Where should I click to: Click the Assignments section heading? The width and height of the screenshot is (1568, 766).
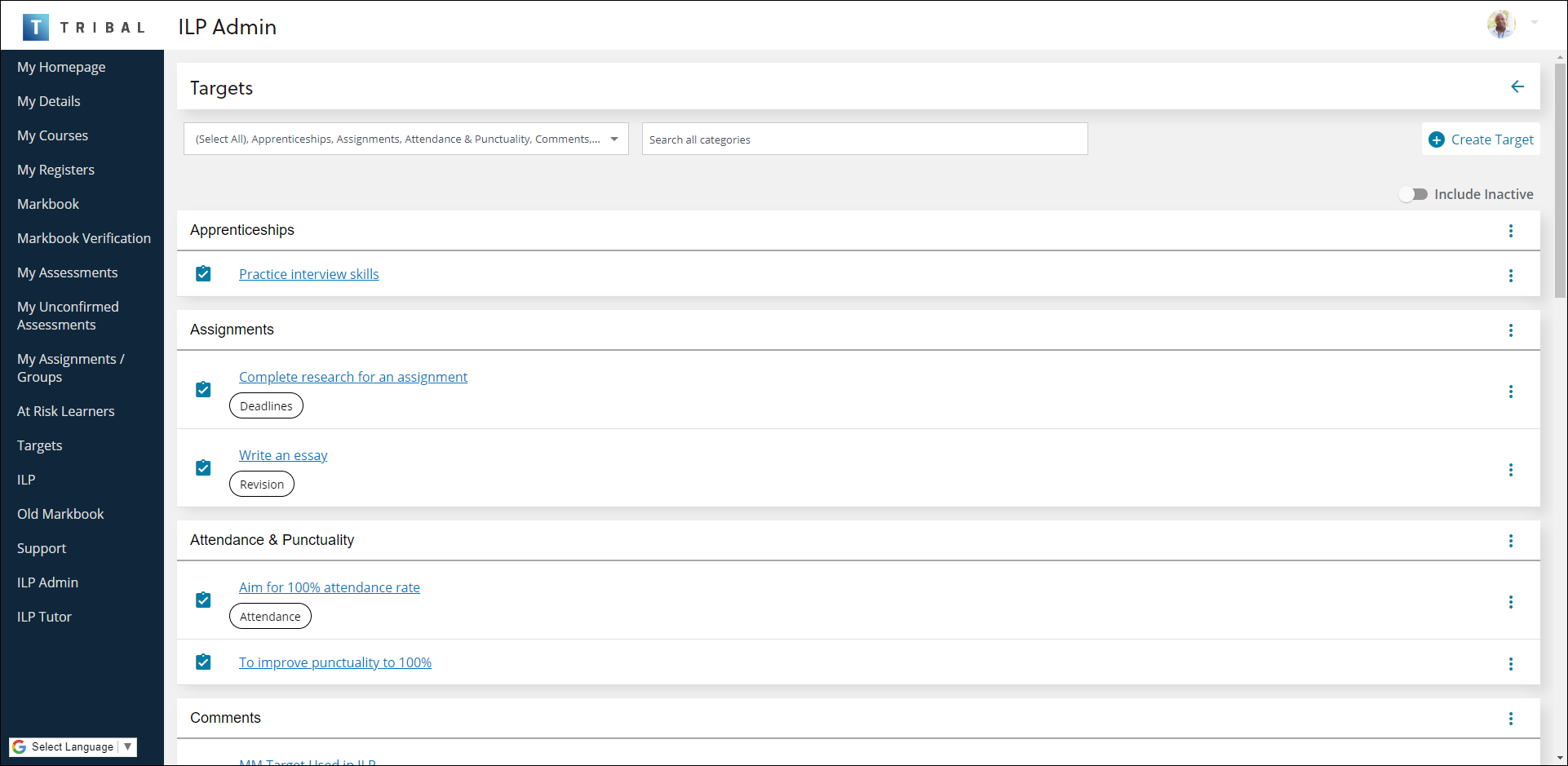(232, 330)
